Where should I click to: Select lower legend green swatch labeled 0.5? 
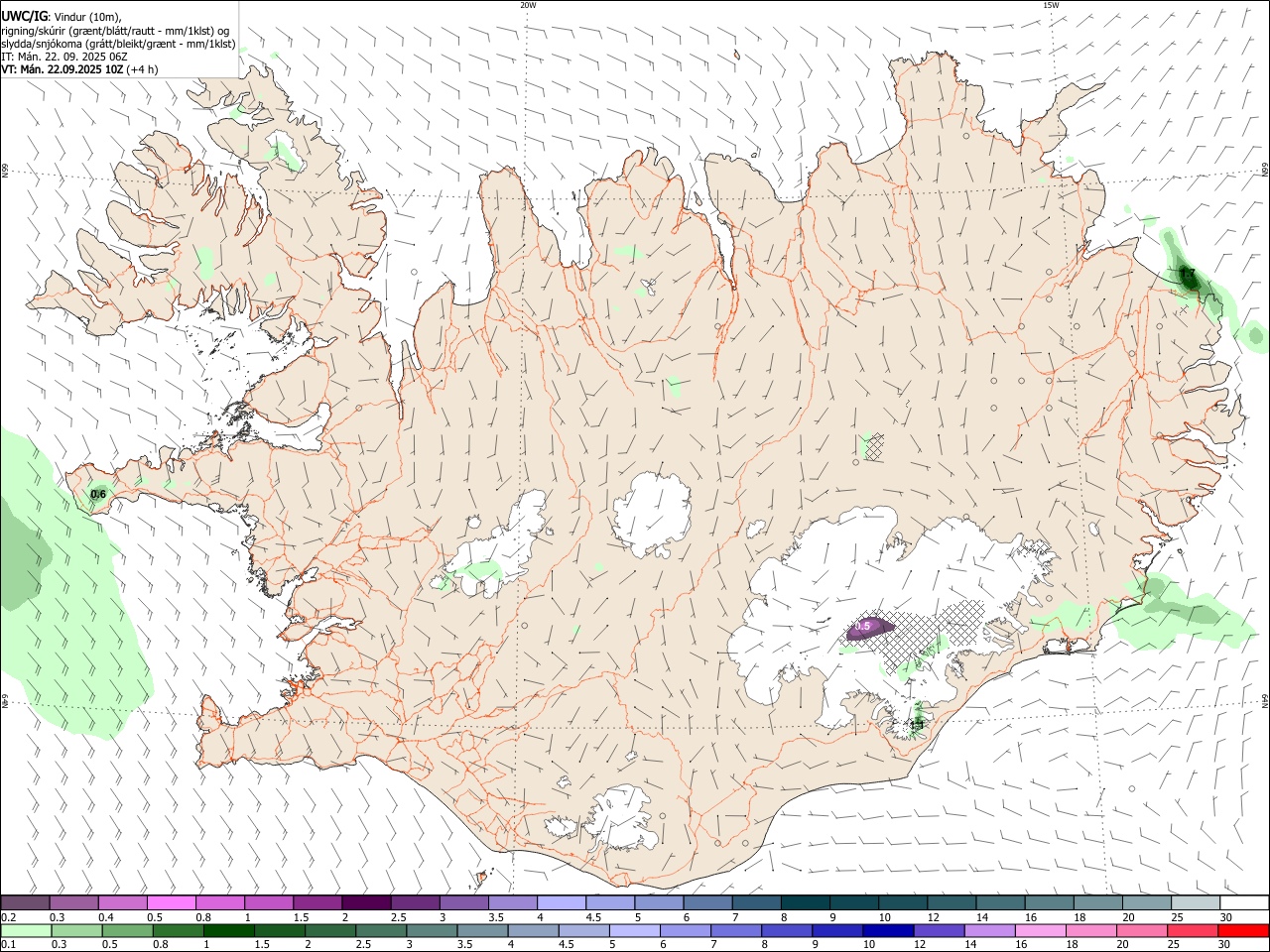coord(127,930)
